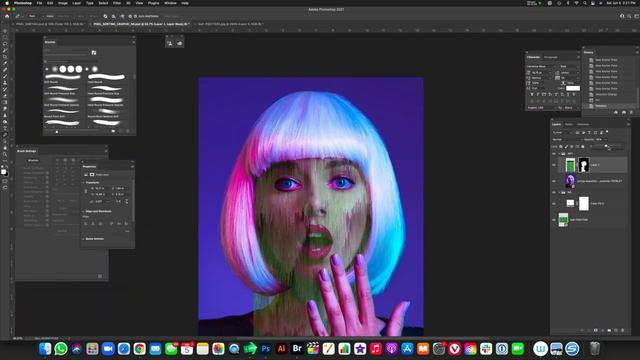This screenshot has width=640, height=360.
Task: Select the Brush tool in toolbar
Action: 5,76
